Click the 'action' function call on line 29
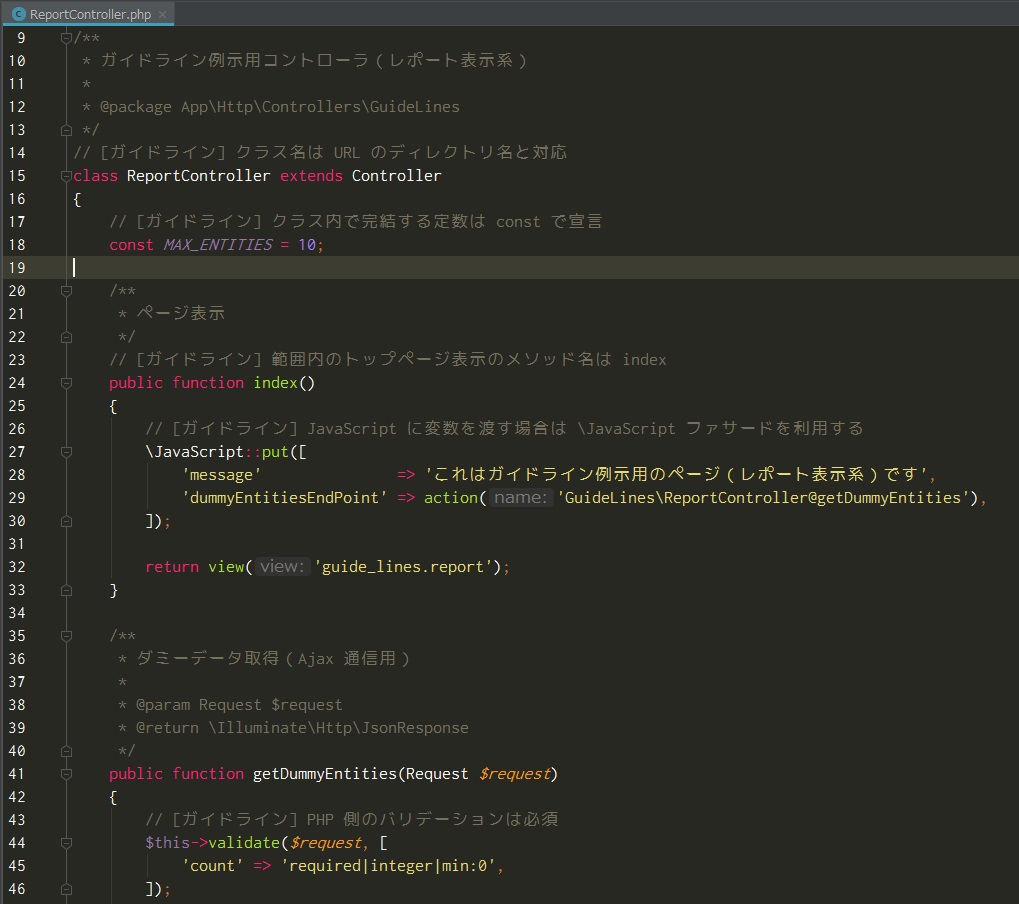This screenshot has height=904, width=1019. [x=451, y=498]
